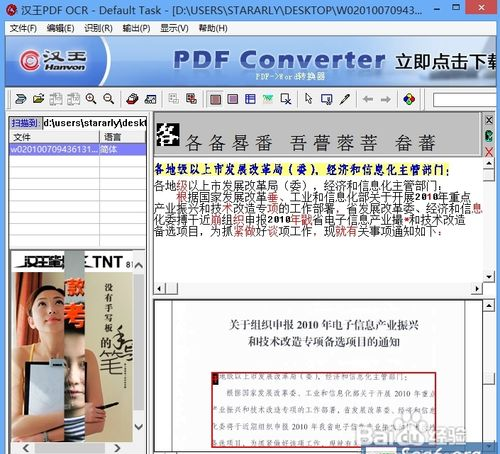
Task: Click the right arrow next icon
Action: pyautogui.click(x=386, y=99)
